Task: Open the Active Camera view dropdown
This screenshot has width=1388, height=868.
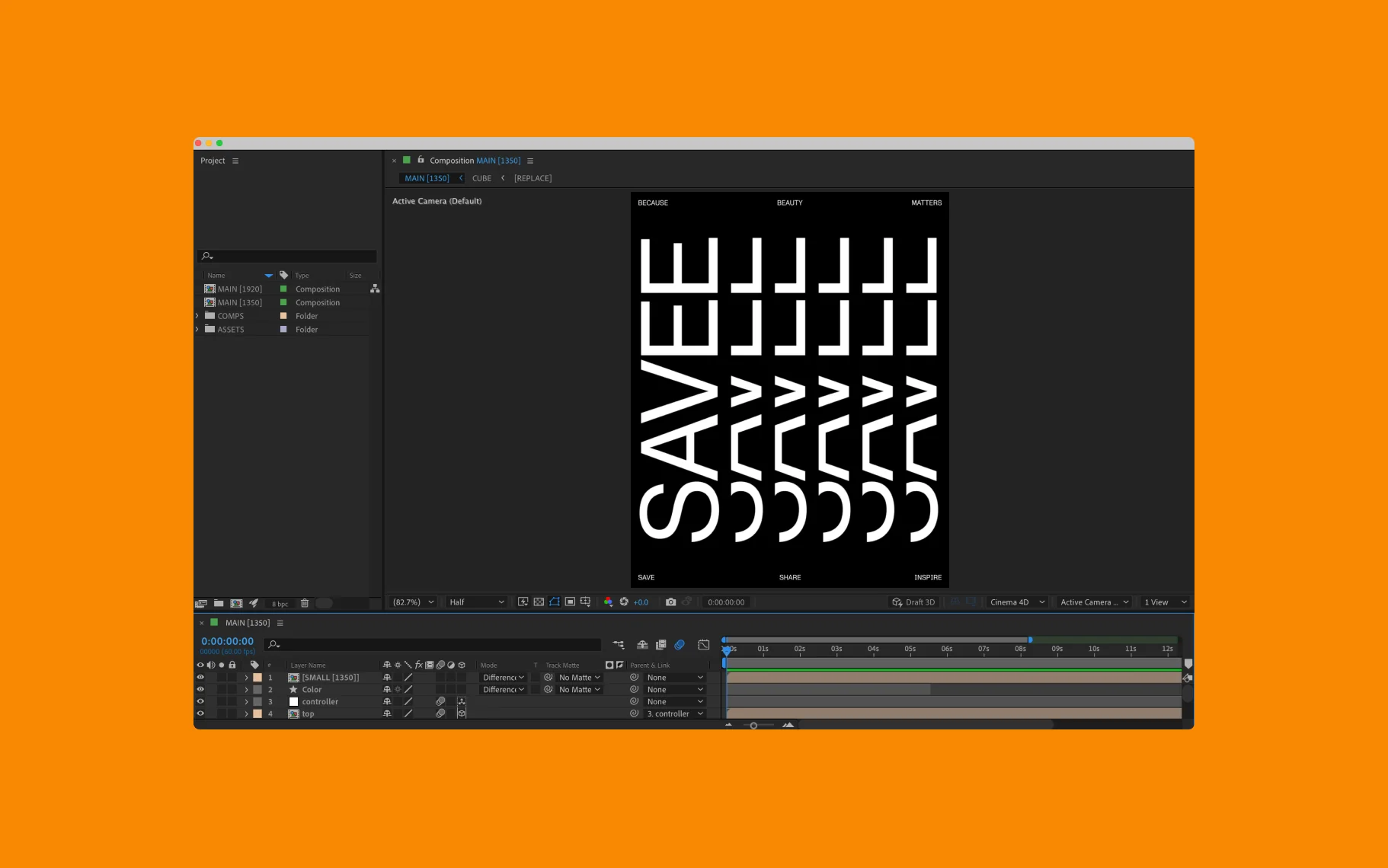Action: (x=1094, y=602)
